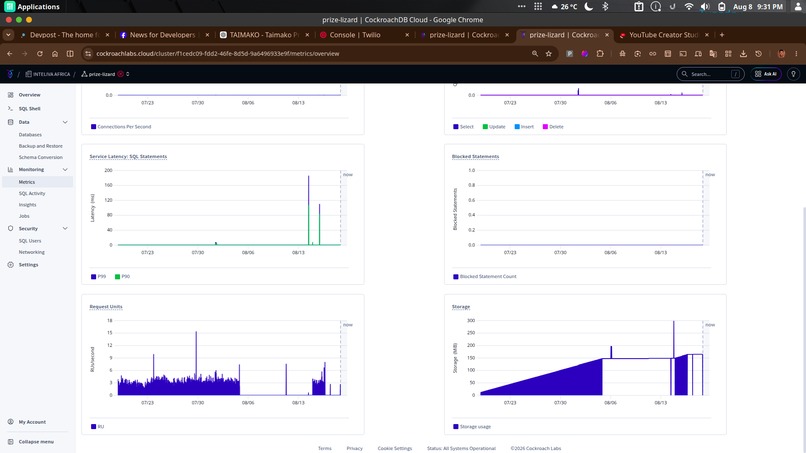
Task: Toggle Connections Per Second legend series
Action: (121, 126)
